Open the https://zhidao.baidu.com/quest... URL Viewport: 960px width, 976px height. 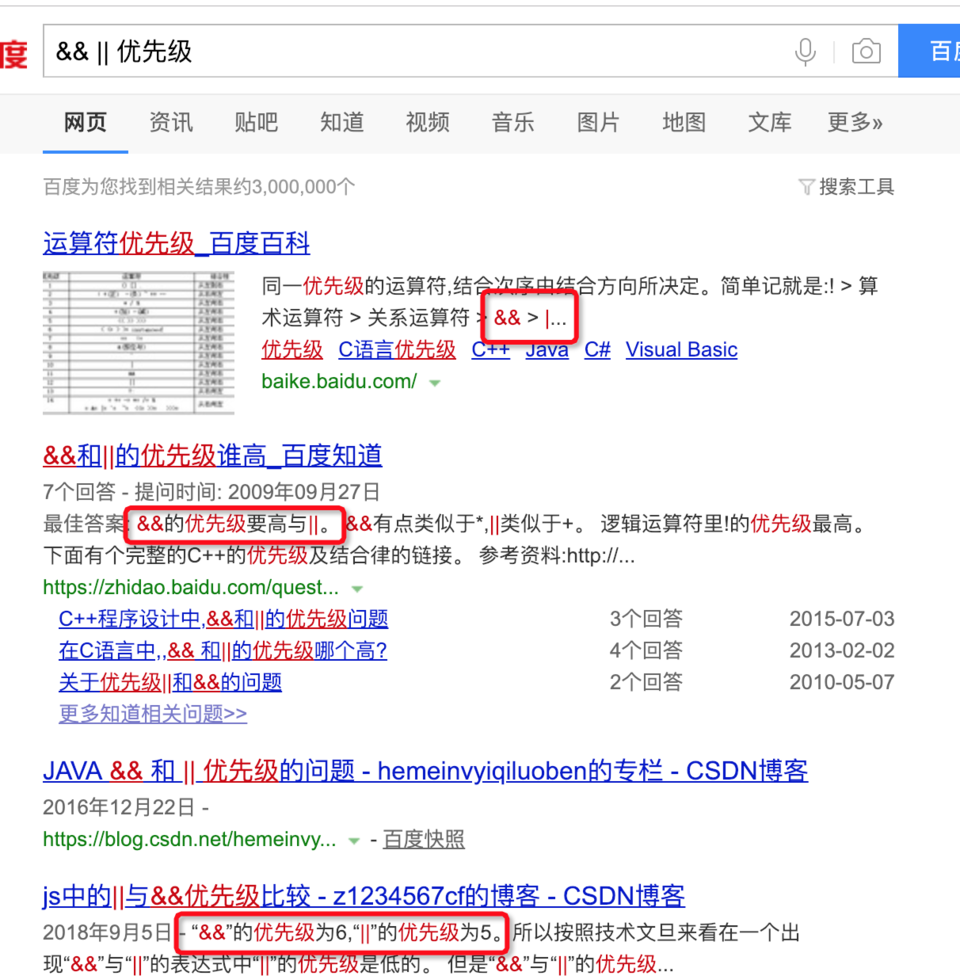click(191, 588)
